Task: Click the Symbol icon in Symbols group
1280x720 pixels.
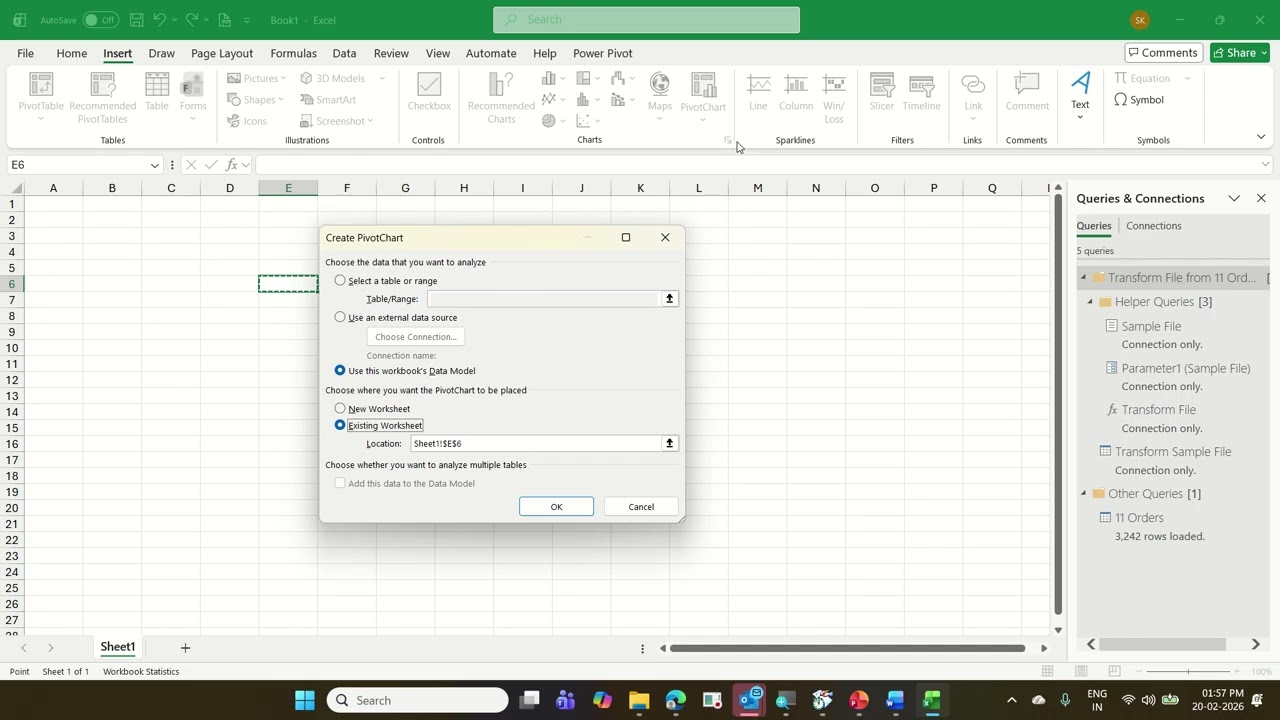Action: (1139, 100)
